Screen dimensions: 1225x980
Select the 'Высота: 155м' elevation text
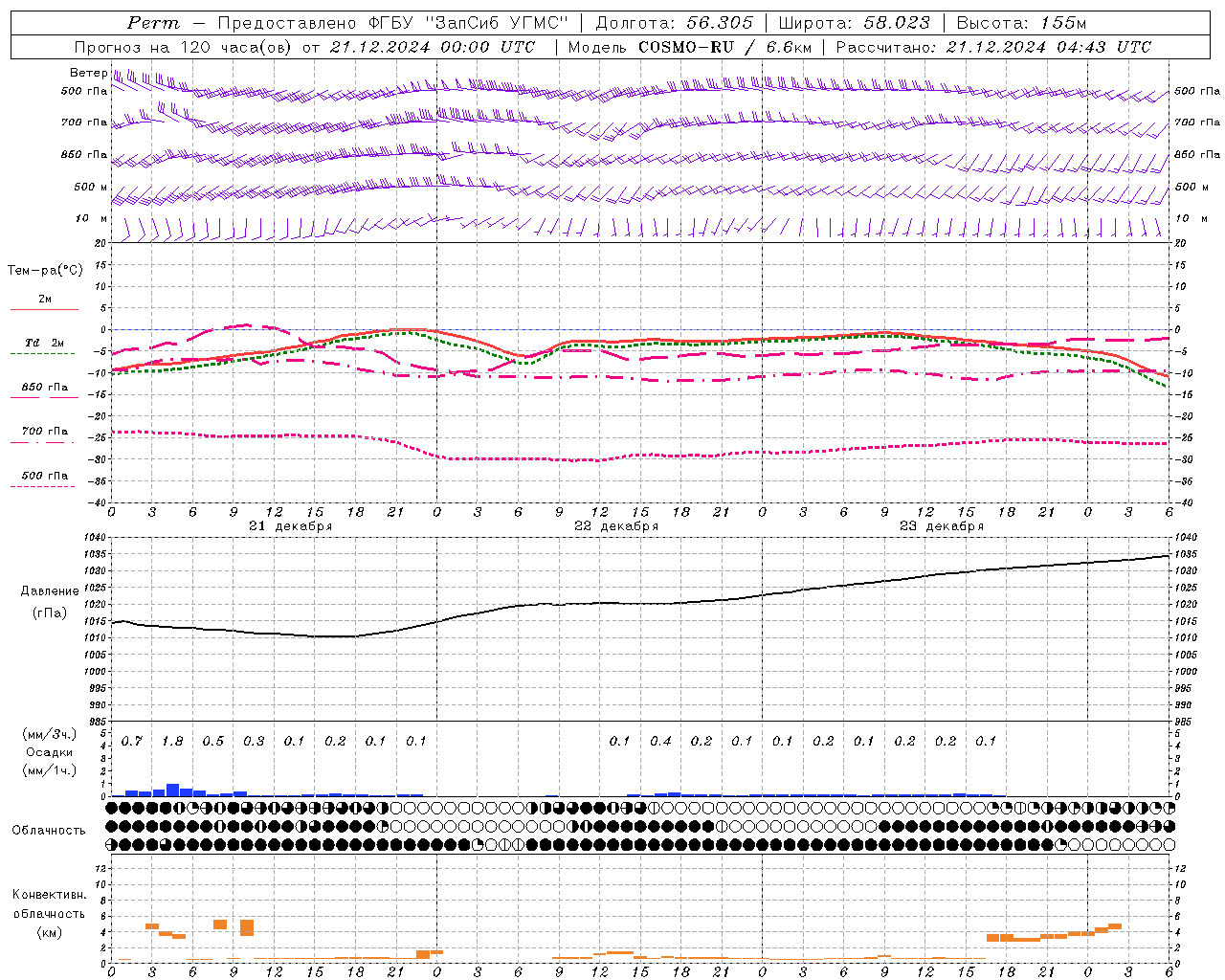[x=1022, y=23]
